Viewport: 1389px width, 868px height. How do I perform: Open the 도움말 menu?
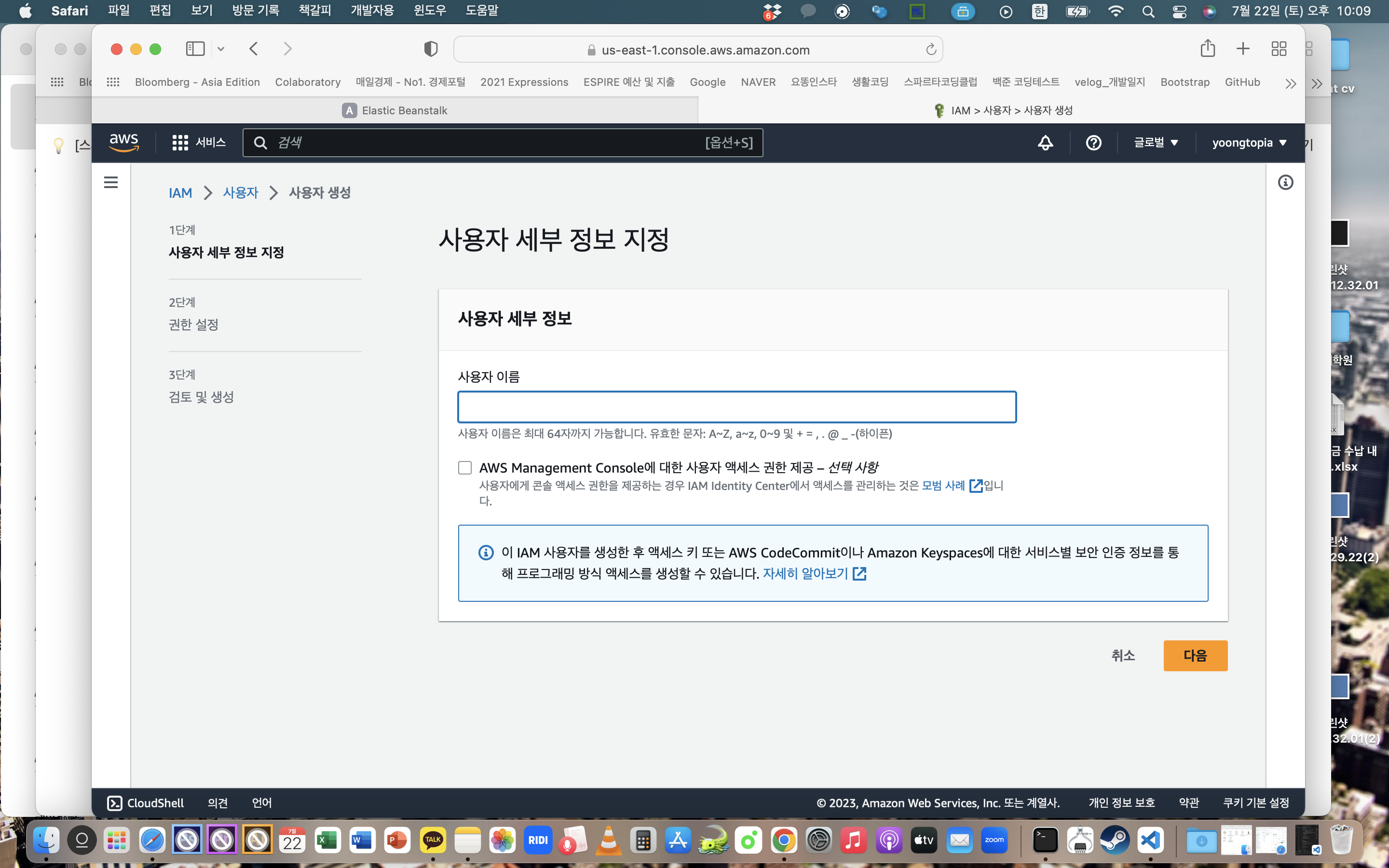(481, 11)
